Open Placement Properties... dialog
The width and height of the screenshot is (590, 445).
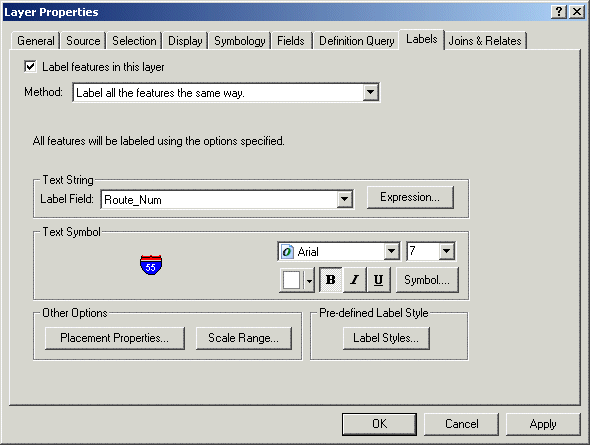click(x=115, y=338)
